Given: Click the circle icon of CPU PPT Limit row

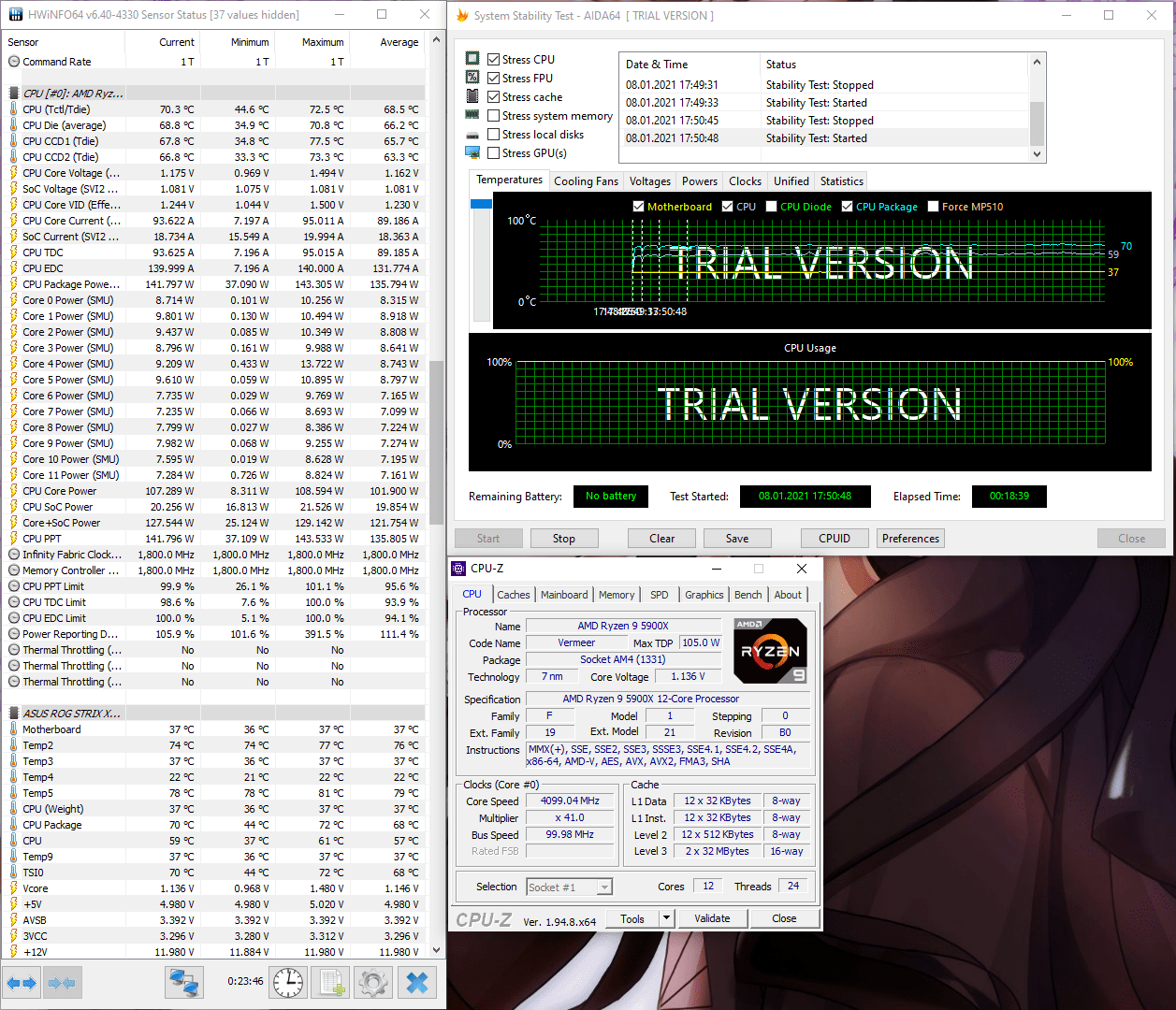Looking at the screenshot, I should [x=13, y=586].
